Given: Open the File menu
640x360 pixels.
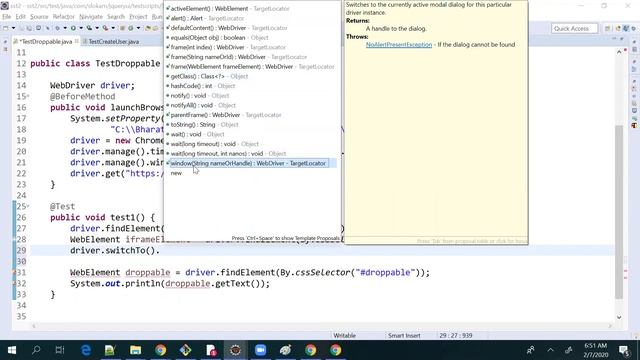Looking at the screenshot, I should click(x=7, y=17).
